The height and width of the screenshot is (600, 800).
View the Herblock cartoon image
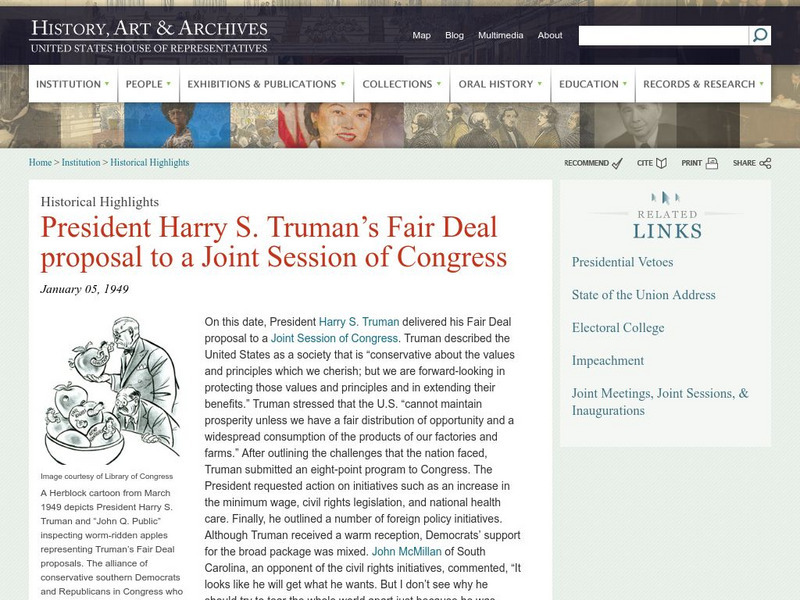pyautogui.click(x=111, y=391)
